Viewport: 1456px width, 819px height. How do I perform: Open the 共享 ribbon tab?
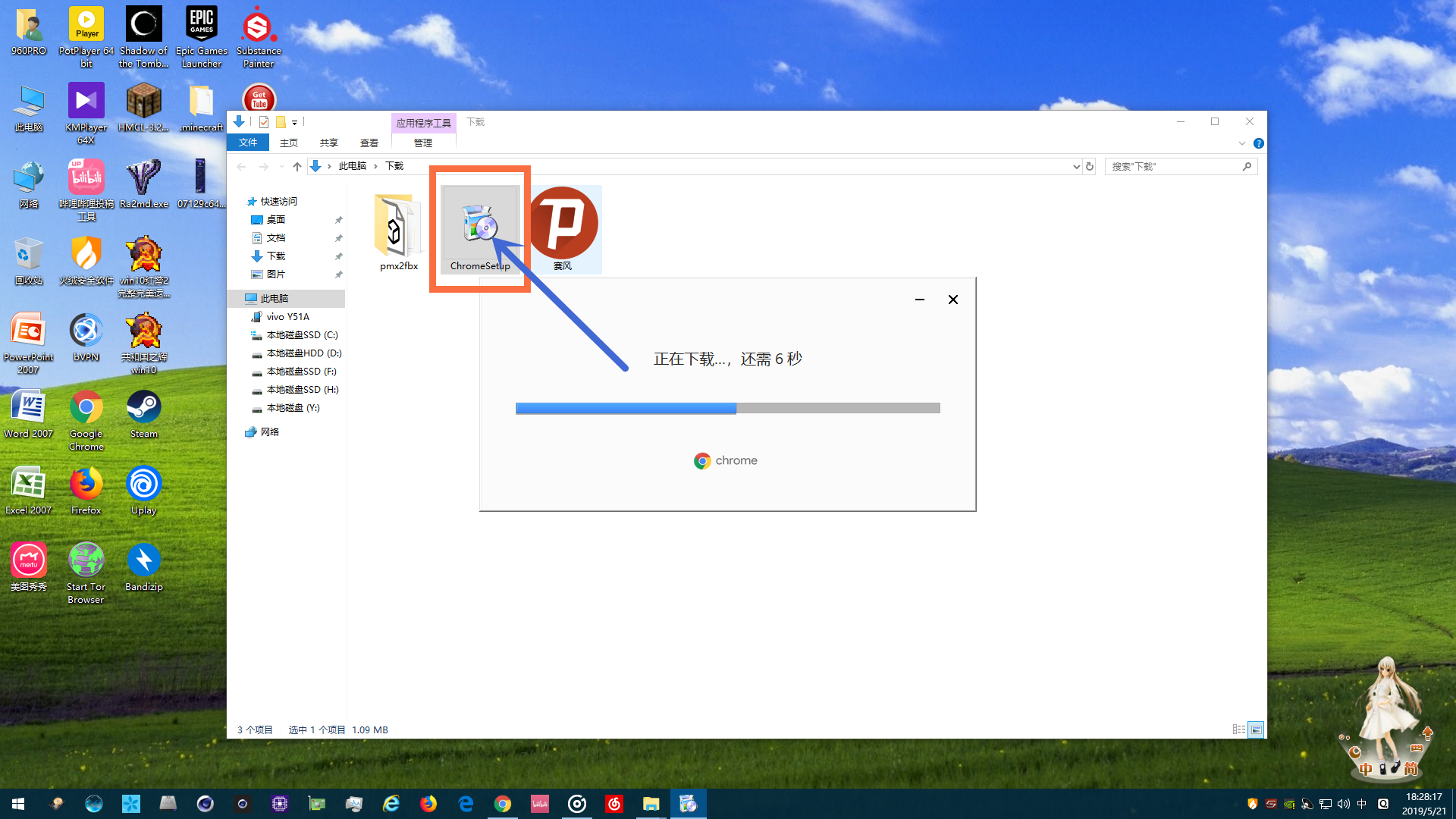tap(329, 143)
